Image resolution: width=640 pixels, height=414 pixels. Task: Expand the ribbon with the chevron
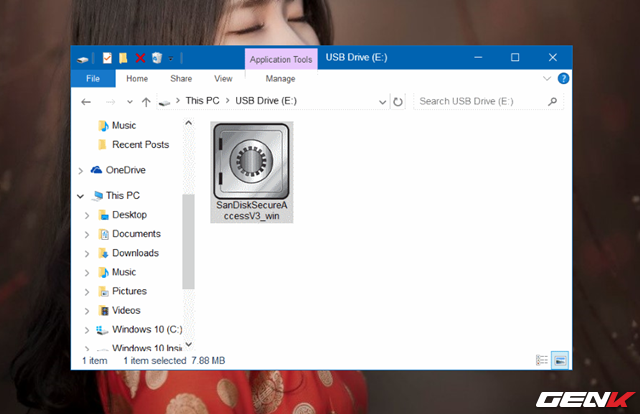547,78
